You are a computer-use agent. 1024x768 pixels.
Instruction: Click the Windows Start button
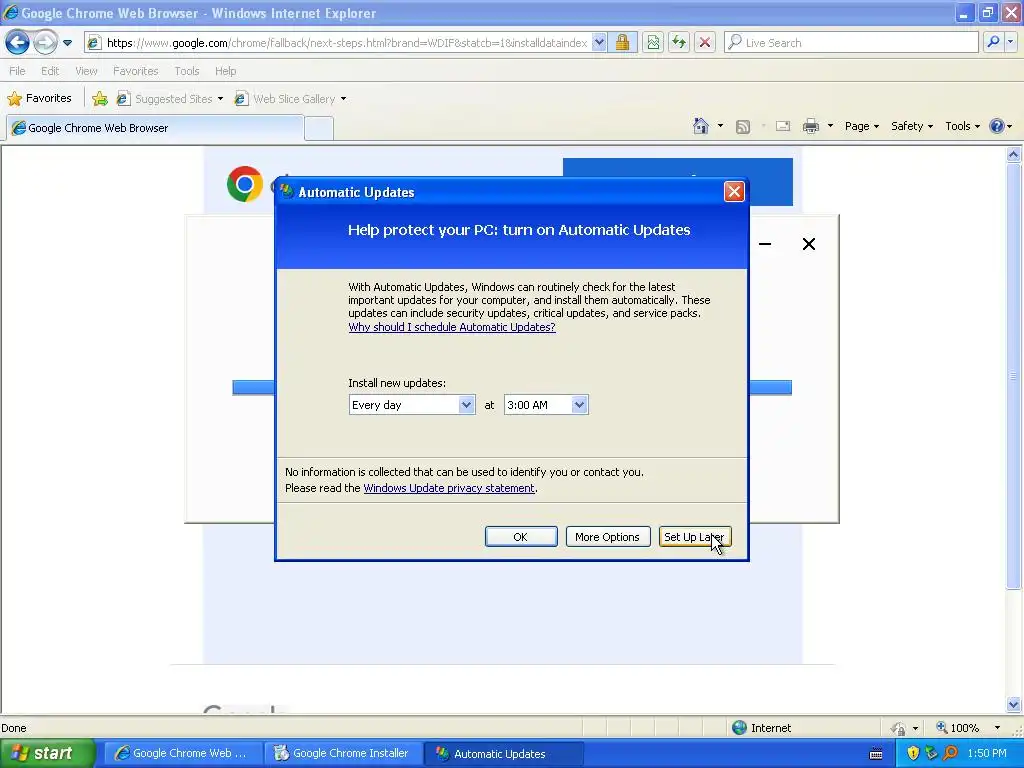tap(47, 754)
